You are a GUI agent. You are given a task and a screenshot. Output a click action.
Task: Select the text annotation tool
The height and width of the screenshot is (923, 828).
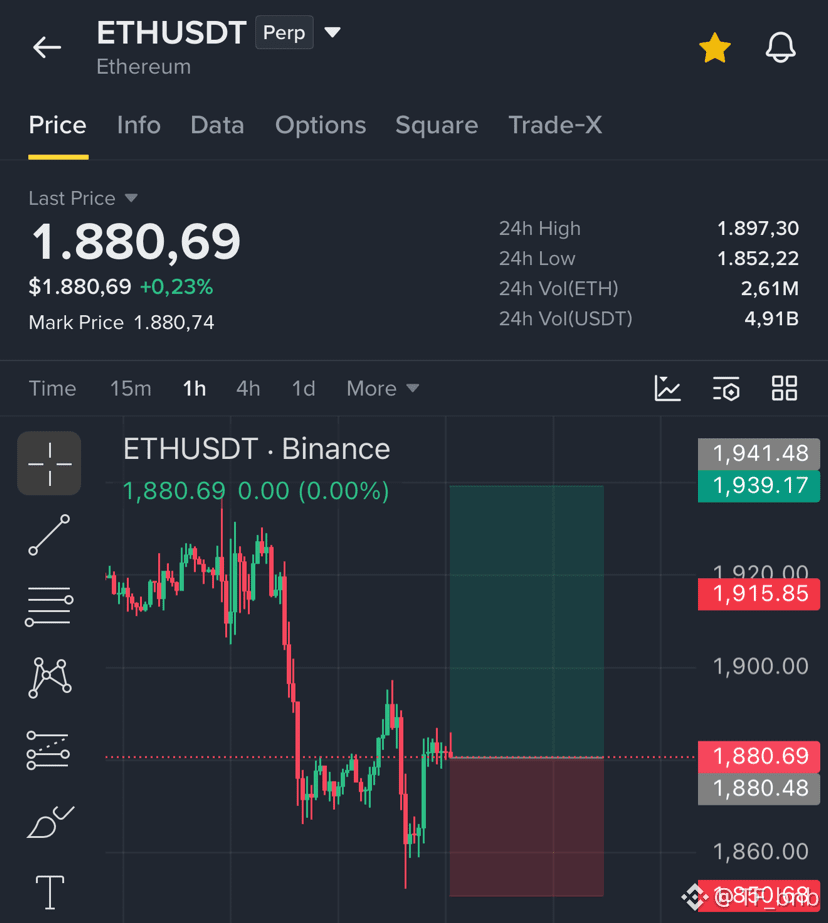point(50,892)
